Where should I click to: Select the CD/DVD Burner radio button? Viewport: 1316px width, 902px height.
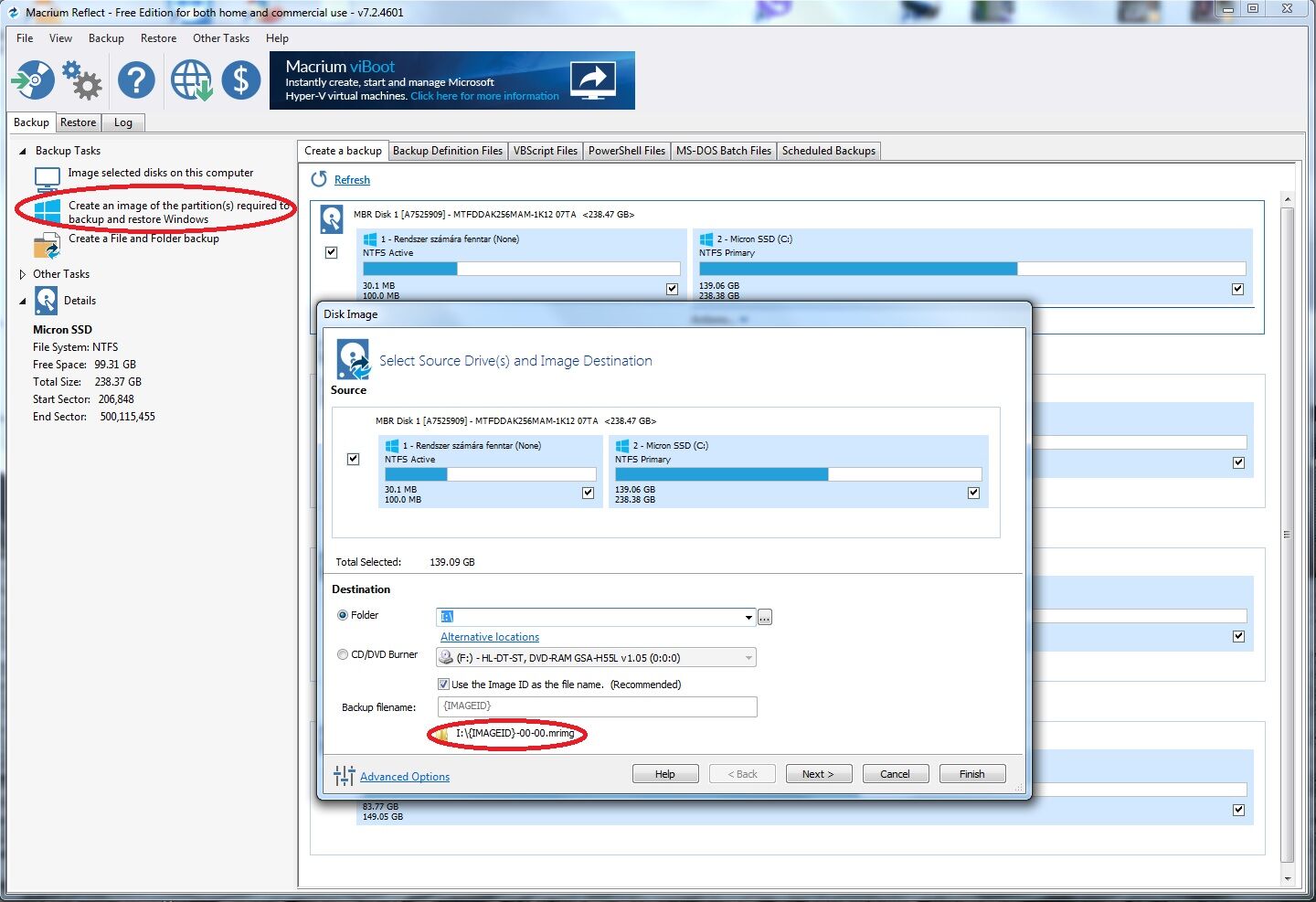[343, 654]
